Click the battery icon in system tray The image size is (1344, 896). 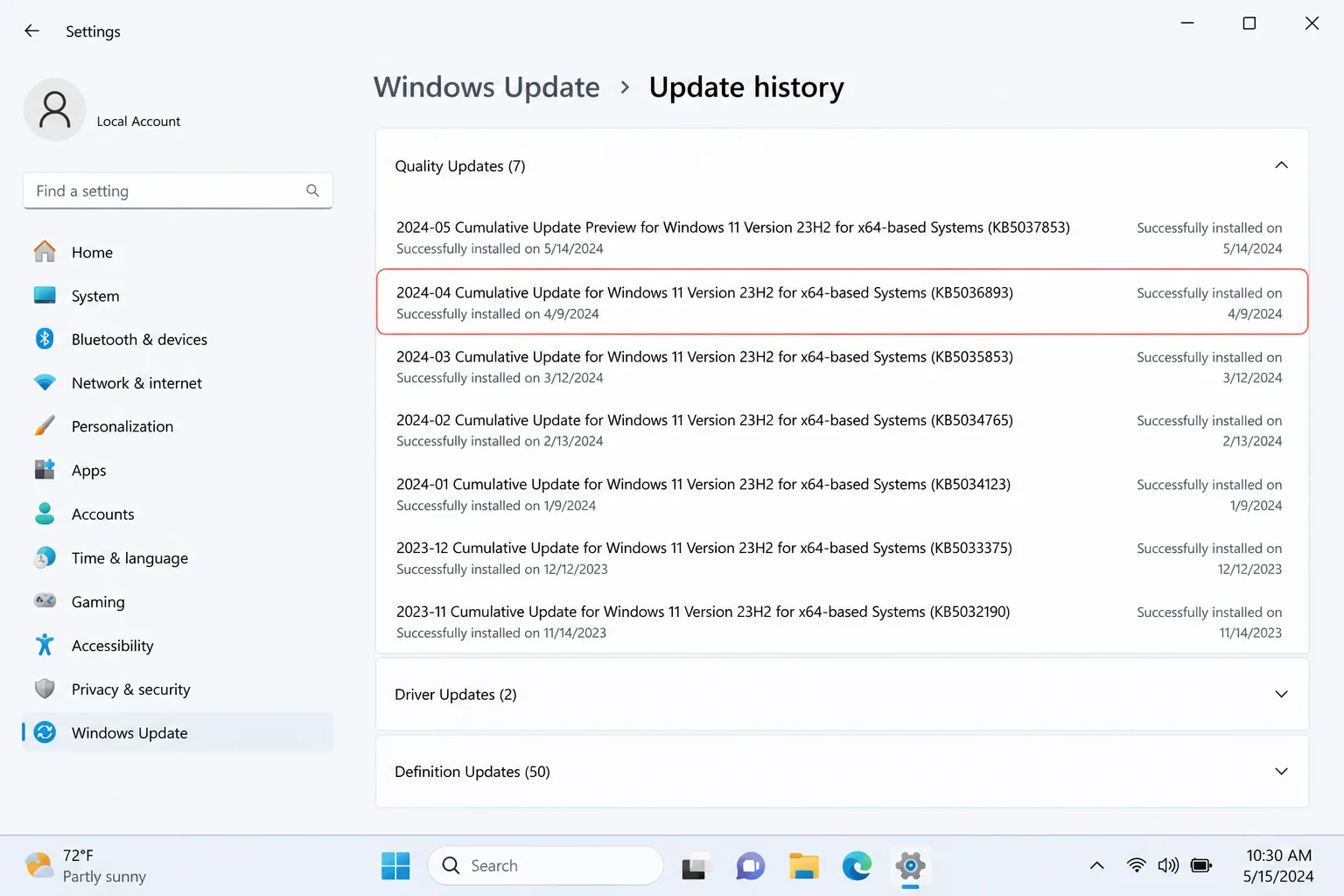click(x=1201, y=865)
